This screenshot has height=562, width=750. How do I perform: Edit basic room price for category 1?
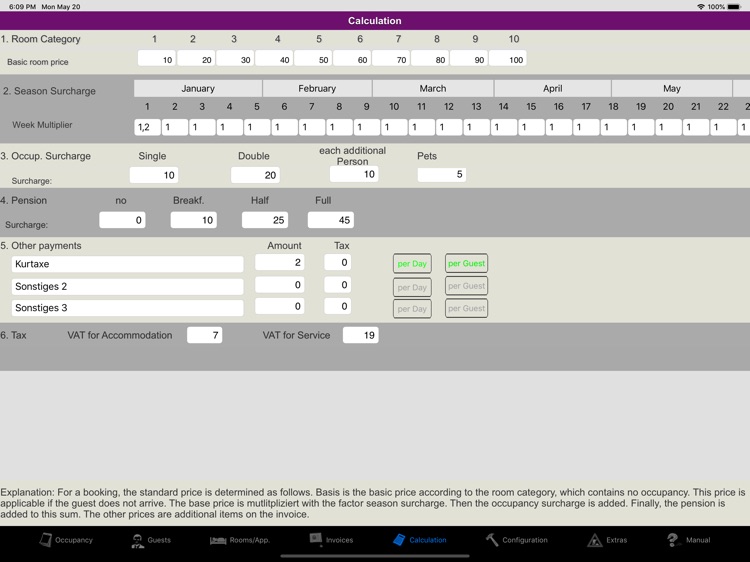coord(157,58)
